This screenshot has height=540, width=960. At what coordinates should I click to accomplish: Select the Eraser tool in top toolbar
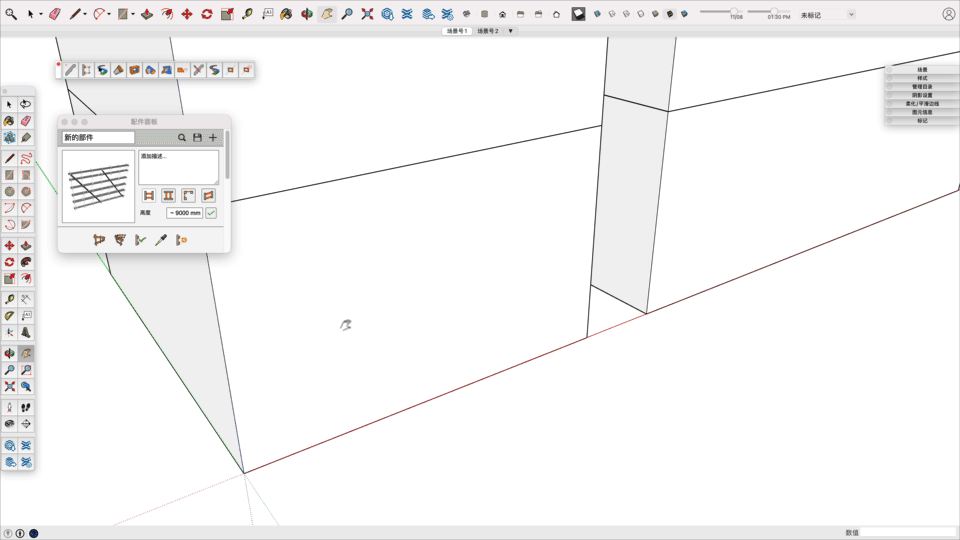tap(55, 14)
